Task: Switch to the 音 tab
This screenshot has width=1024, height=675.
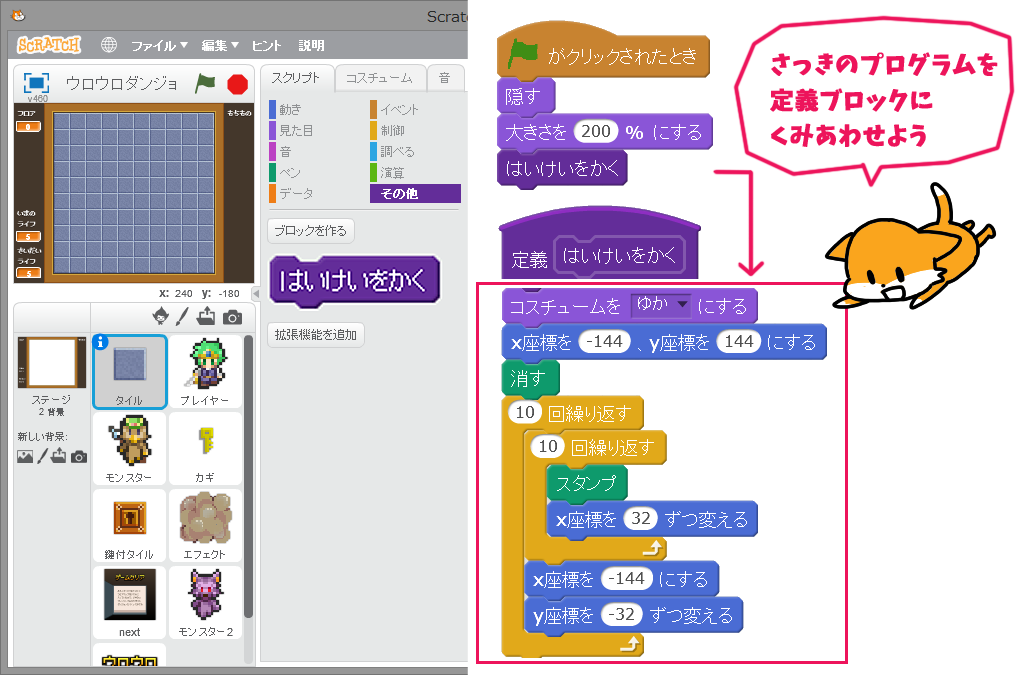Action: coord(445,78)
